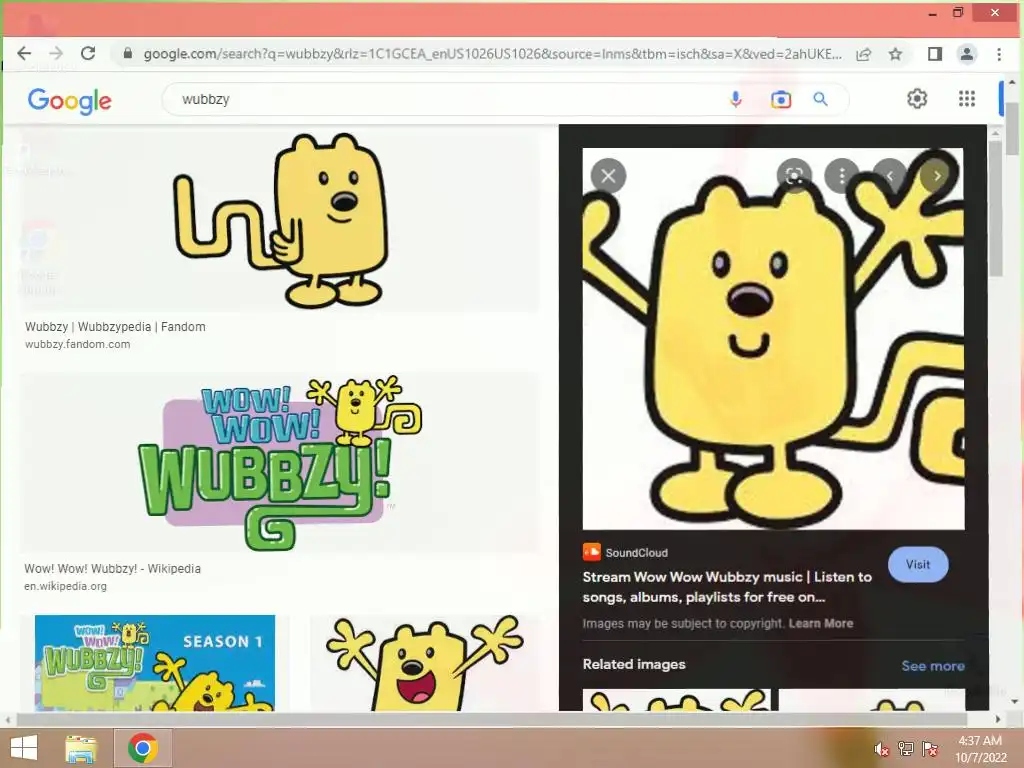Reload the current page

[88, 54]
